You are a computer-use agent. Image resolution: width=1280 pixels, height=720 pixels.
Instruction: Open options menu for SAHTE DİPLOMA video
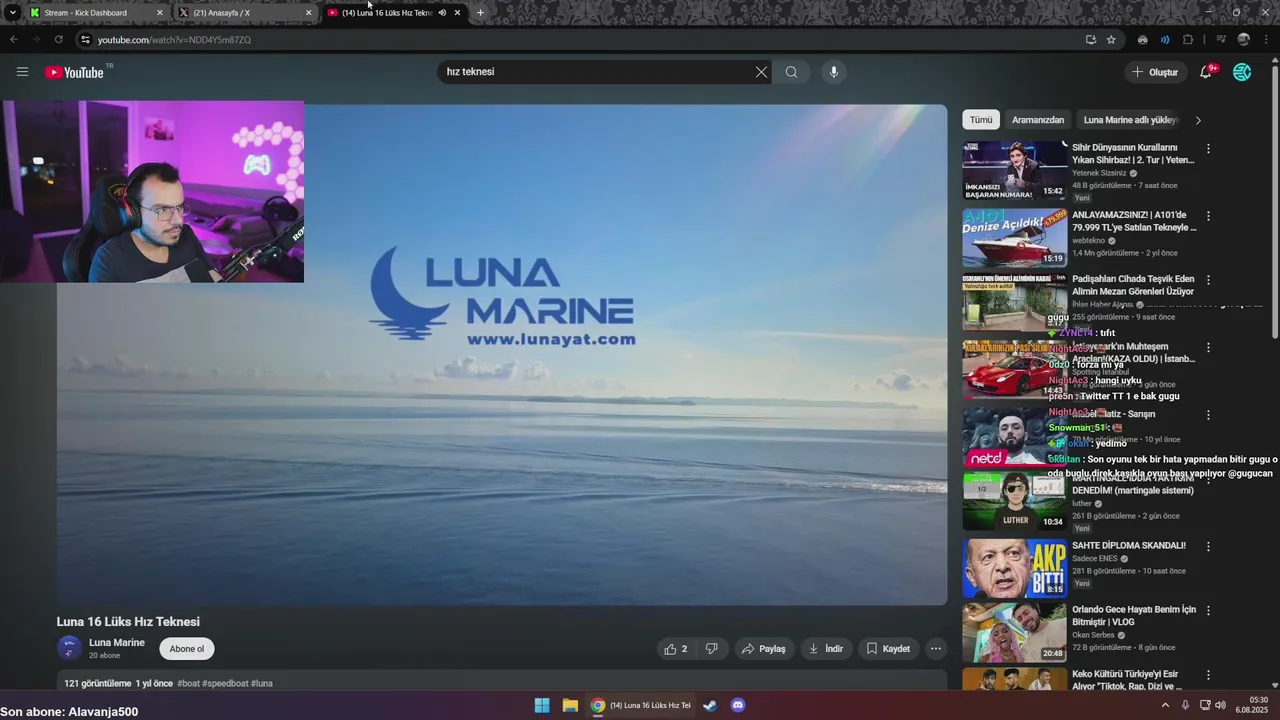[1208, 547]
